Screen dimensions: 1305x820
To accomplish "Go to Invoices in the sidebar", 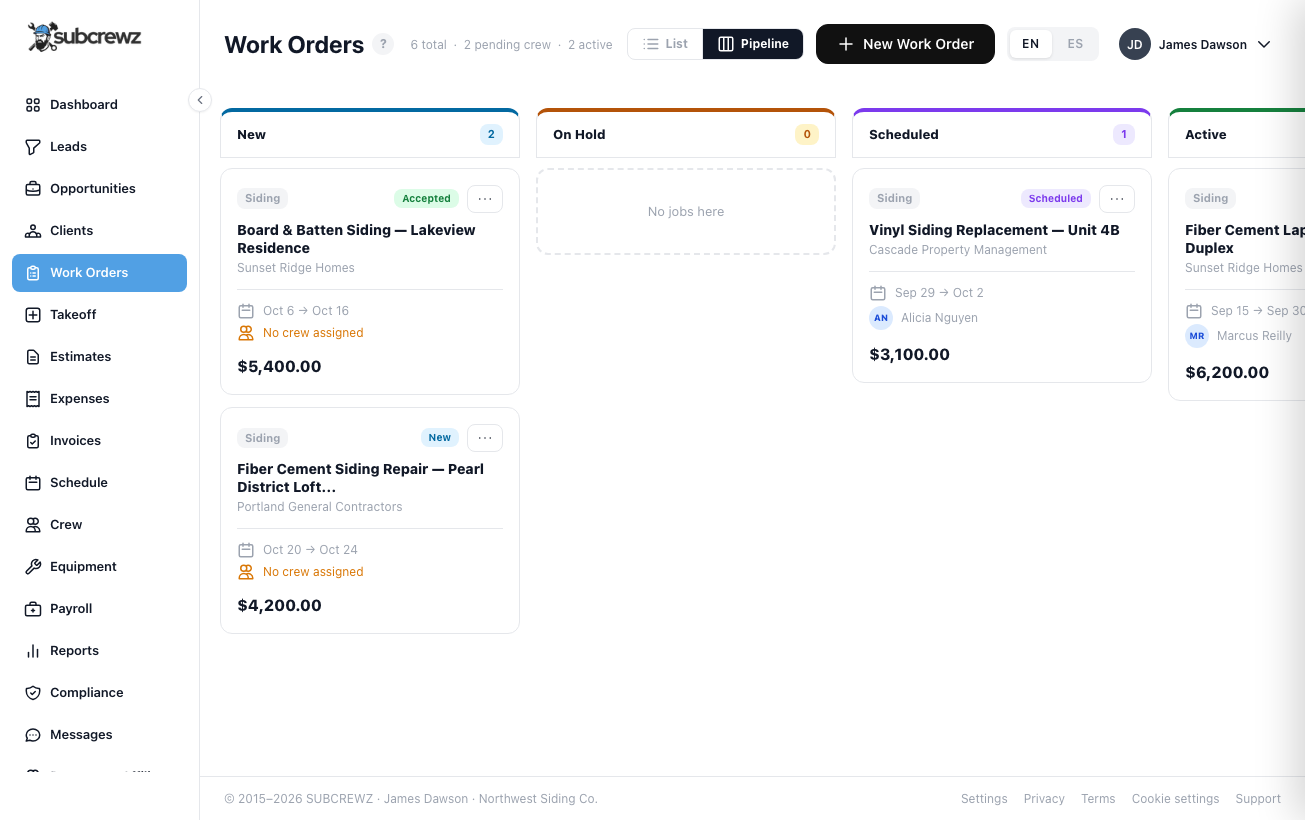I will (99, 441).
